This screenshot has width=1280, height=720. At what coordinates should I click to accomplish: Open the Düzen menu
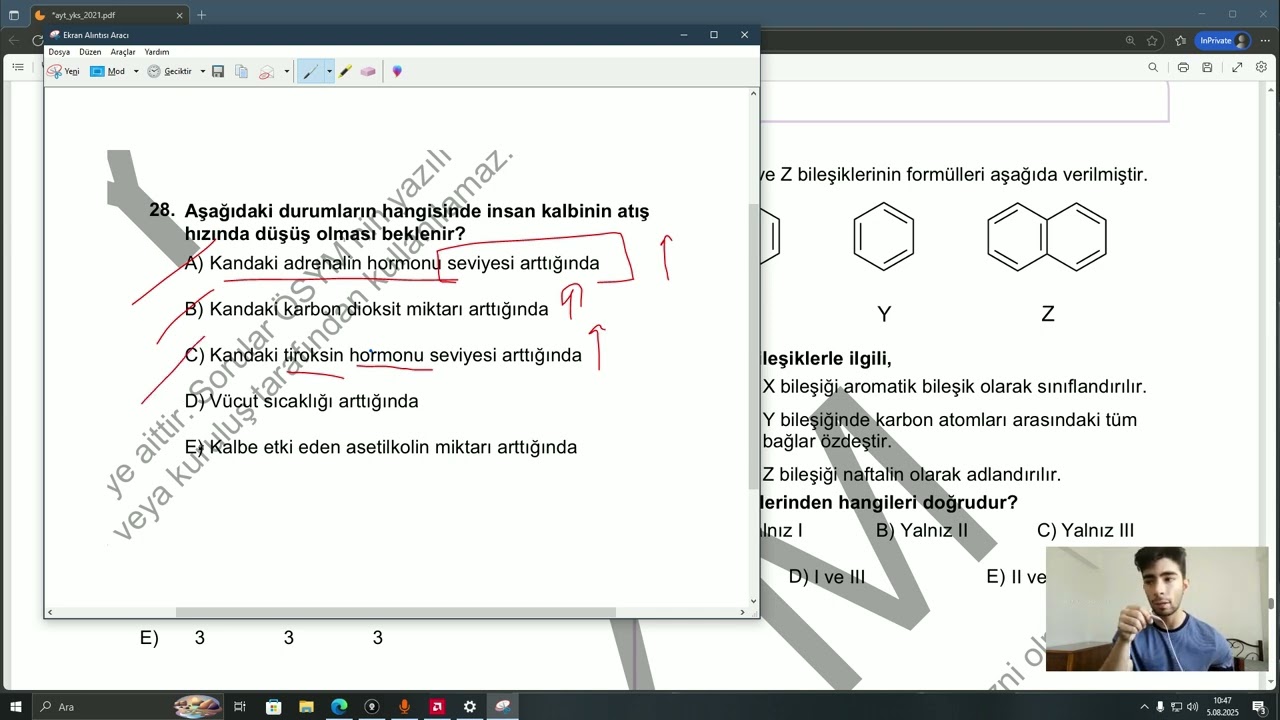click(90, 52)
